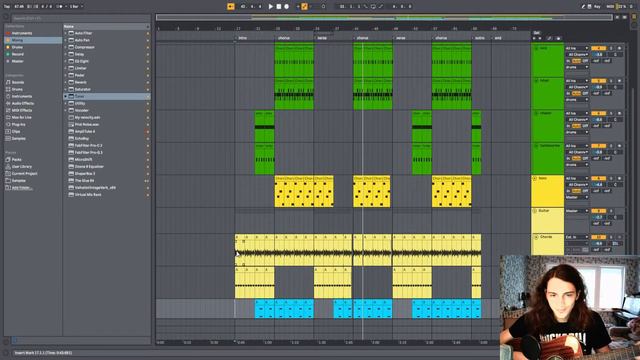Image resolution: width=640 pixels, height=360 pixels.
Task: Go to next locator arrow
Action: 540,38
